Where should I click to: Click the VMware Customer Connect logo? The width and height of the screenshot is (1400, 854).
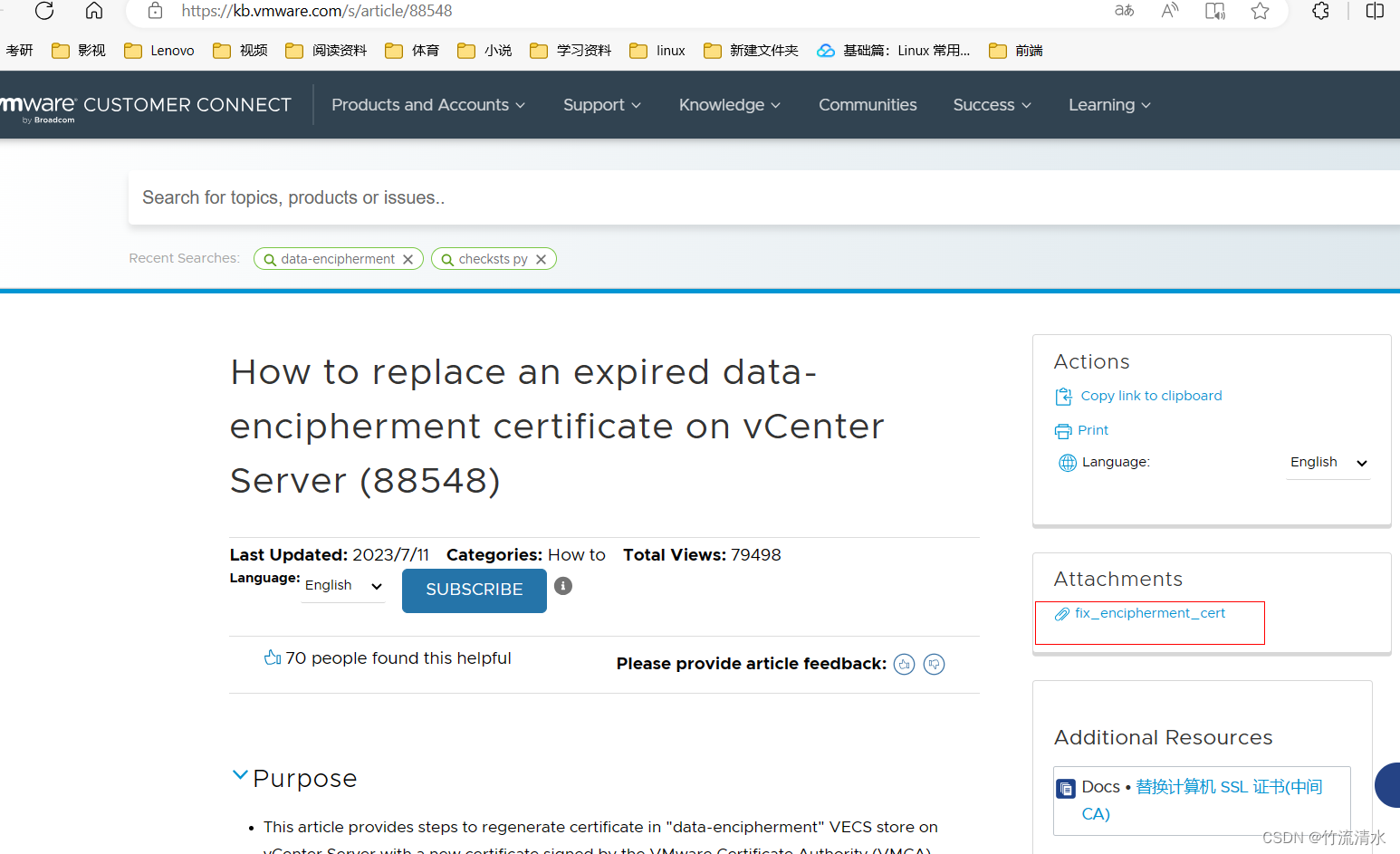[x=146, y=106]
